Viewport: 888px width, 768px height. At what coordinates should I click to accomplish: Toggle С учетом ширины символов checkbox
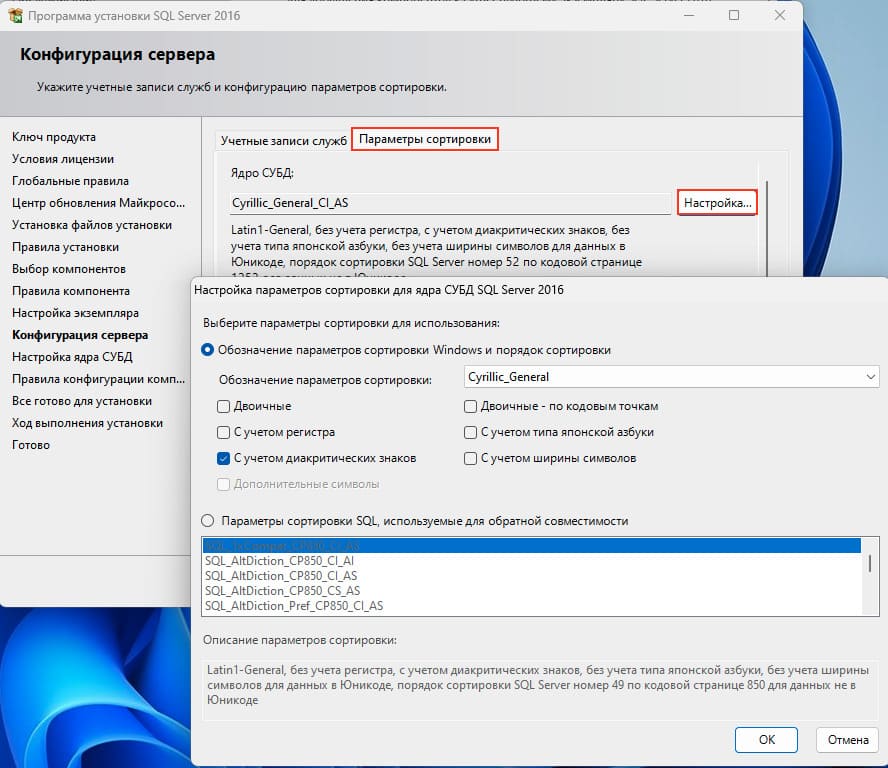470,458
